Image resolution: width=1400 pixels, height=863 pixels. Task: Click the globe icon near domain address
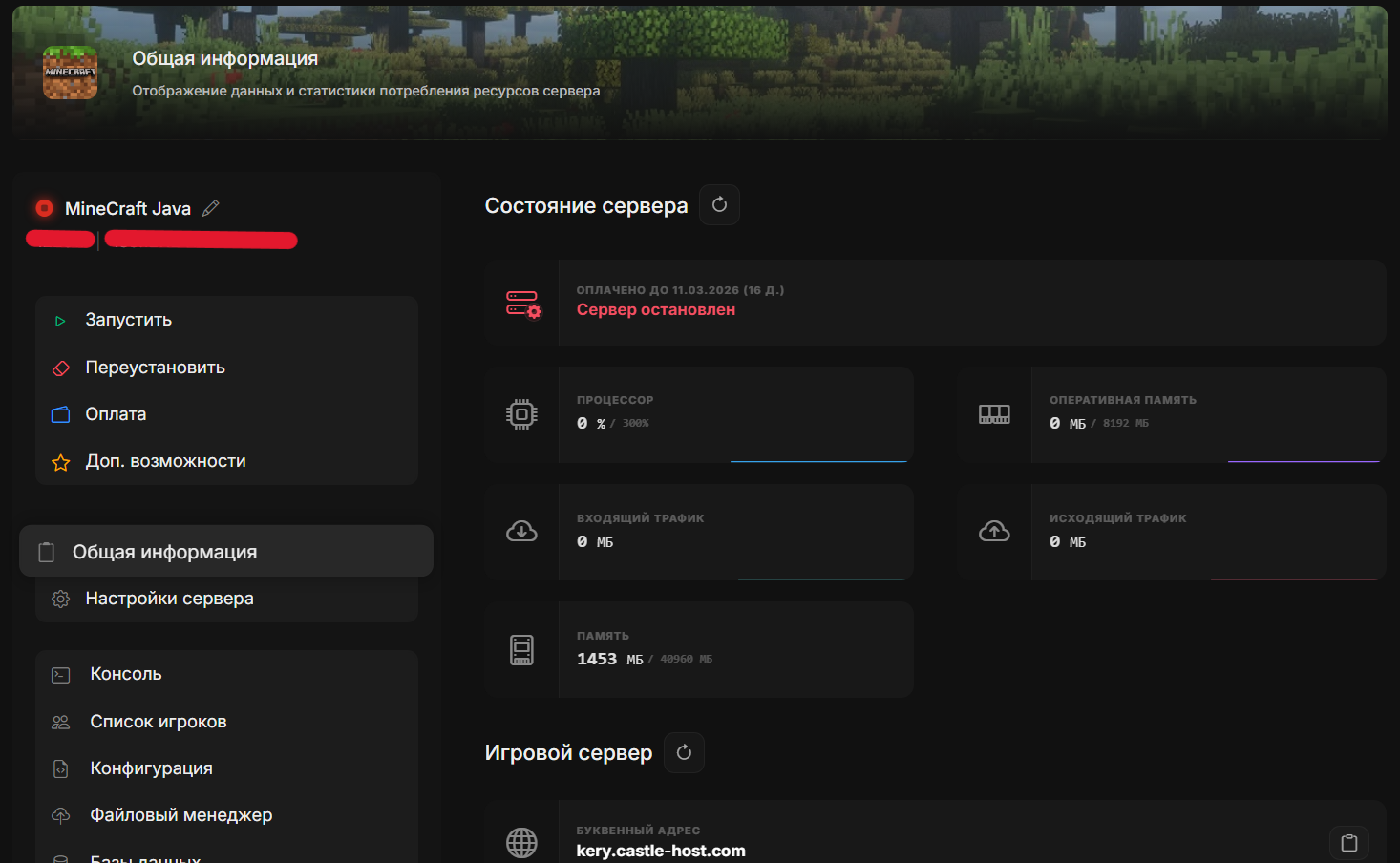(x=521, y=842)
